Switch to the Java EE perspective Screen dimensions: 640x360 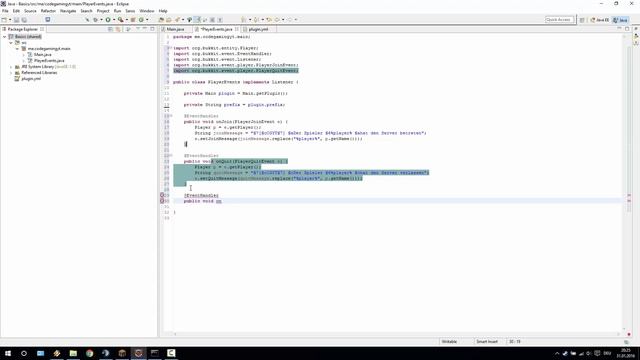[600, 20]
